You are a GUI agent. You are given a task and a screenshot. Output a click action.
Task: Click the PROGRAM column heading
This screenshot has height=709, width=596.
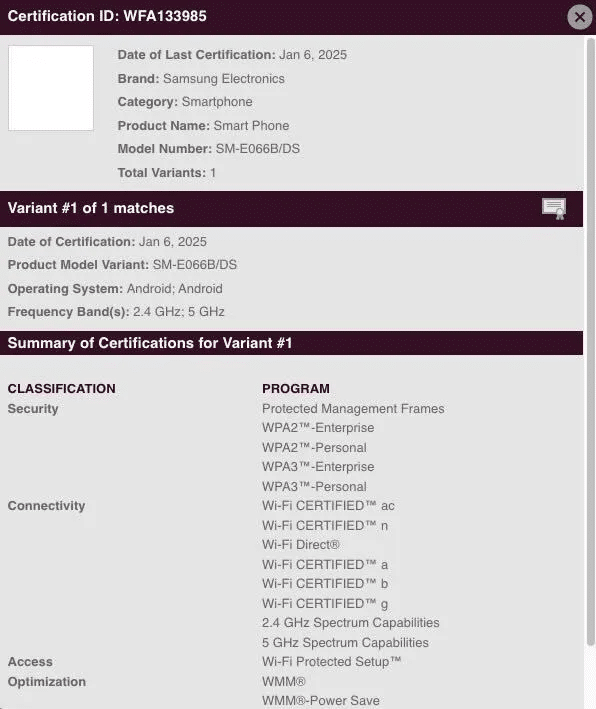coord(296,388)
